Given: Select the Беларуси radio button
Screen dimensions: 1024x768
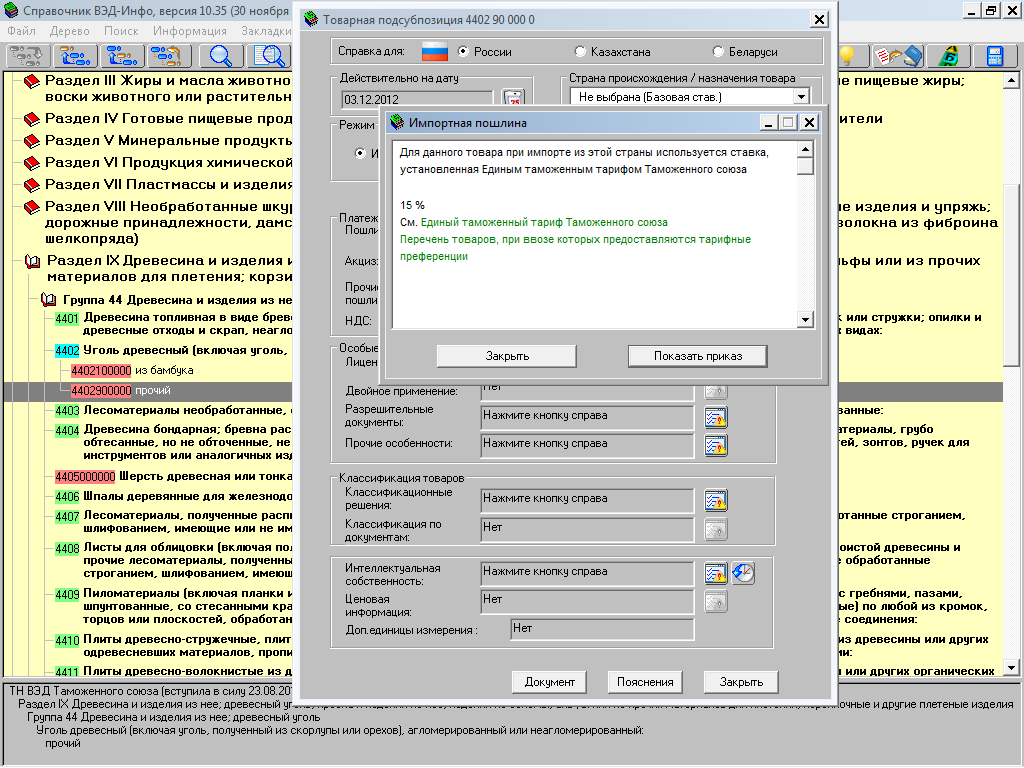Looking at the screenshot, I should pyautogui.click(x=718, y=52).
